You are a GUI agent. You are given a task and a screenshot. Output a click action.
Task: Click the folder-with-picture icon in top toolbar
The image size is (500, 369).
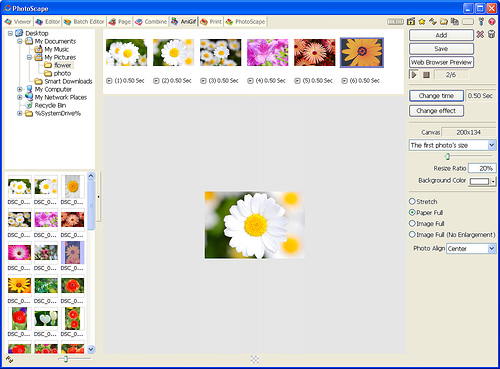[444, 22]
